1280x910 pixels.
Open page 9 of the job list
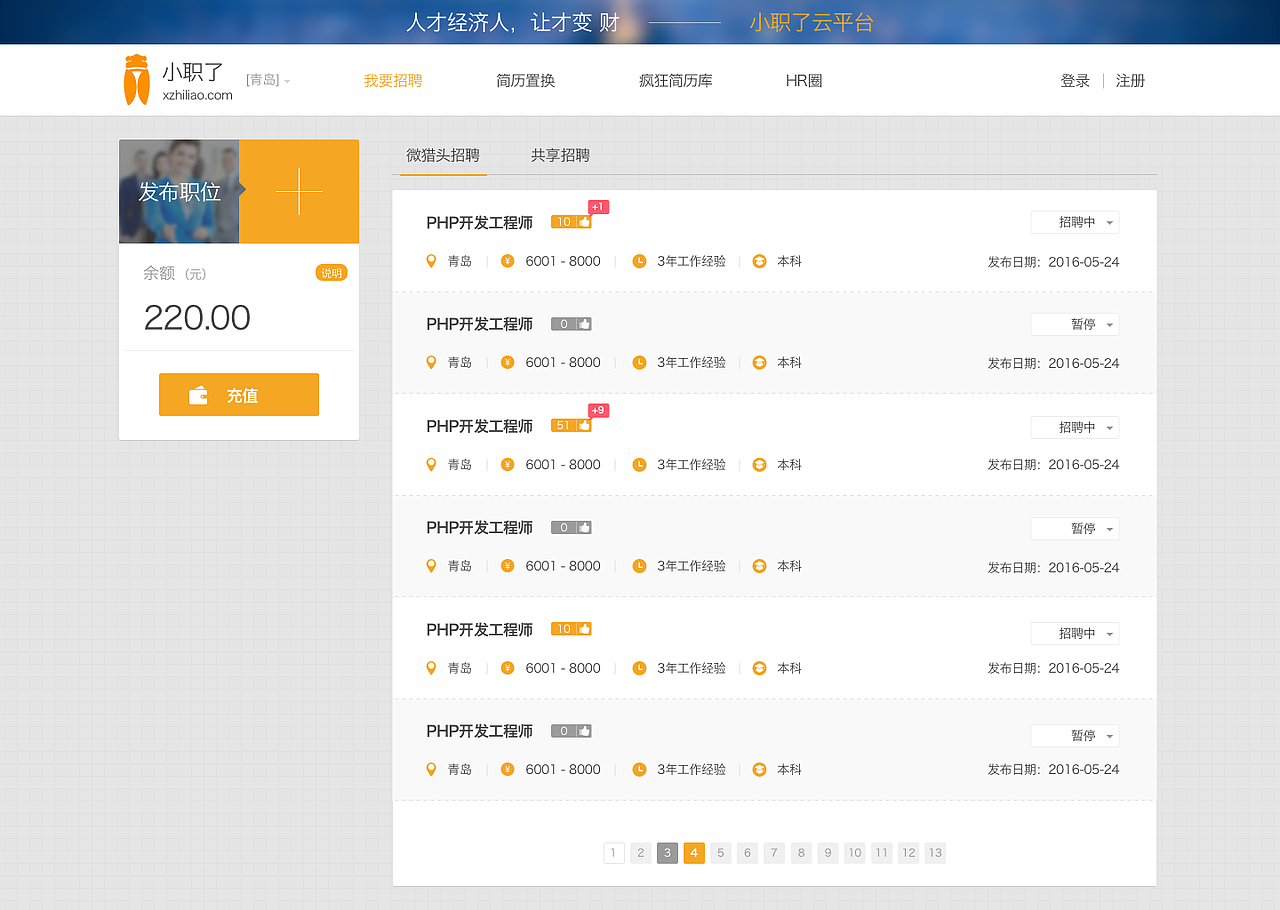point(828,853)
